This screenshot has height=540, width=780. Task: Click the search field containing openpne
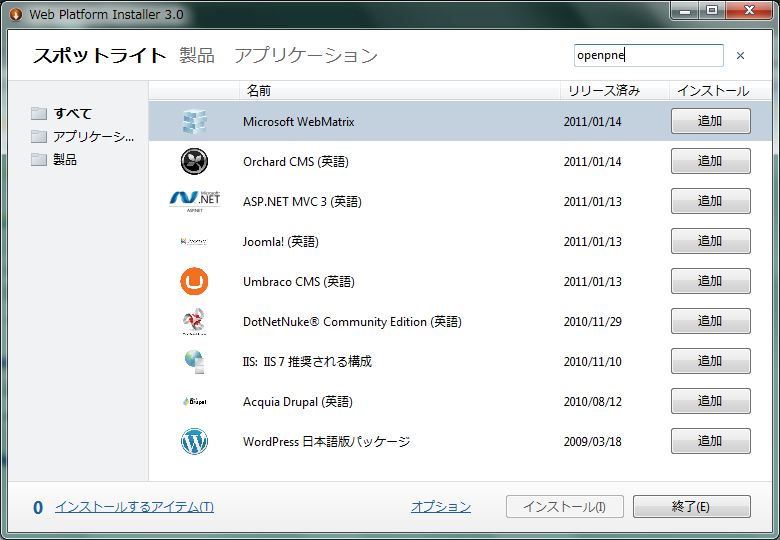[648, 56]
